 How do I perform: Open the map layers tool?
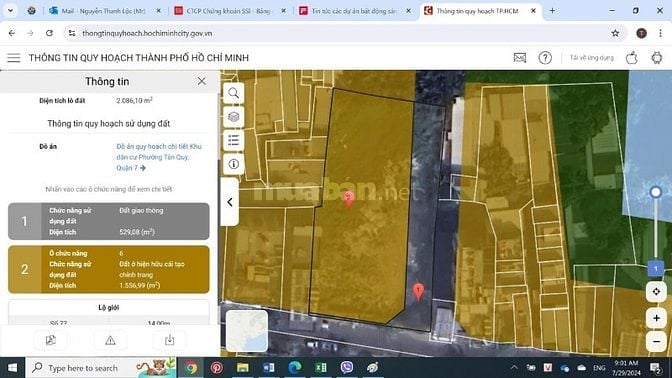[x=234, y=117]
